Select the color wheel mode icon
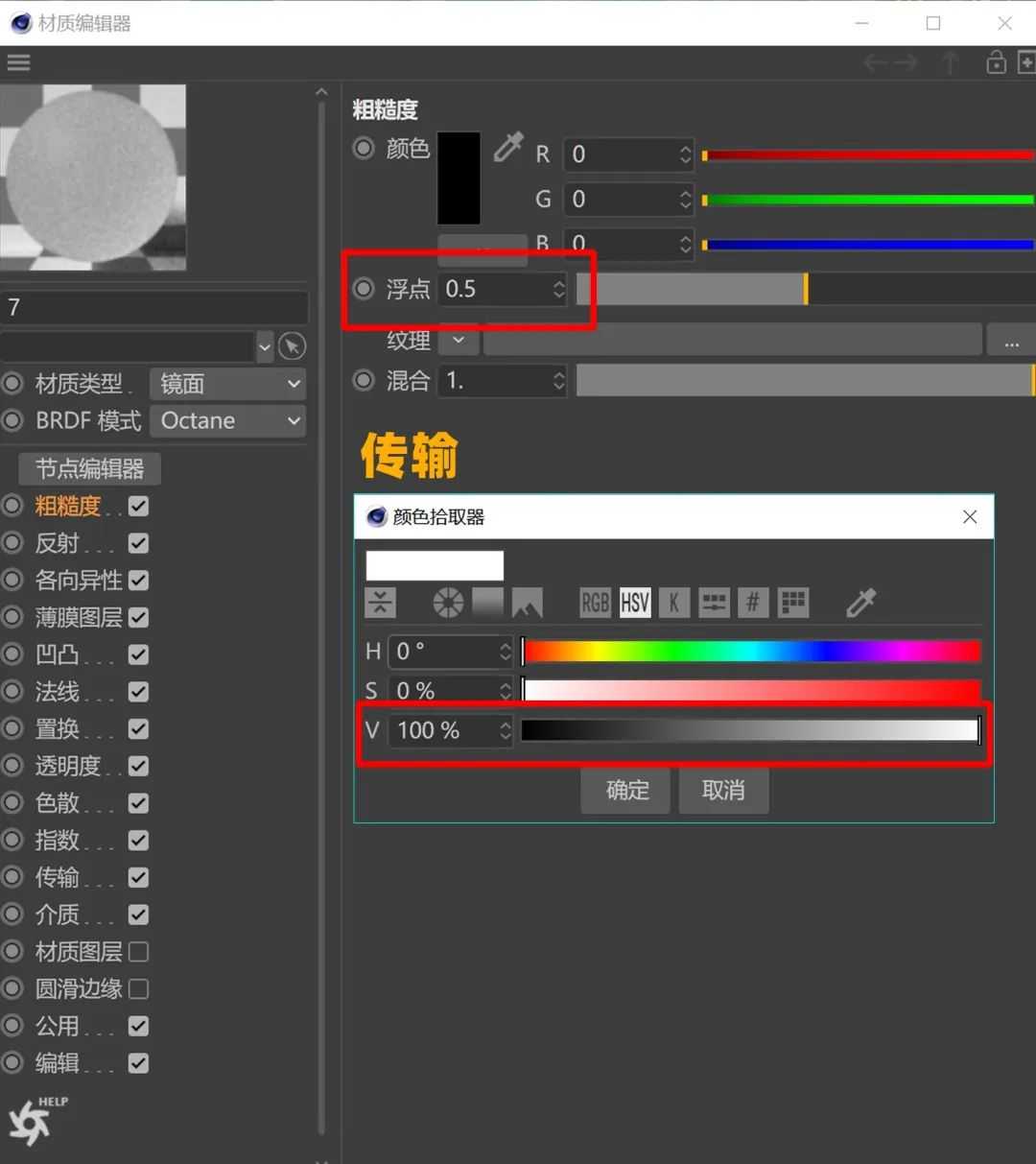The width and height of the screenshot is (1036, 1164). click(x=448, y=603)
